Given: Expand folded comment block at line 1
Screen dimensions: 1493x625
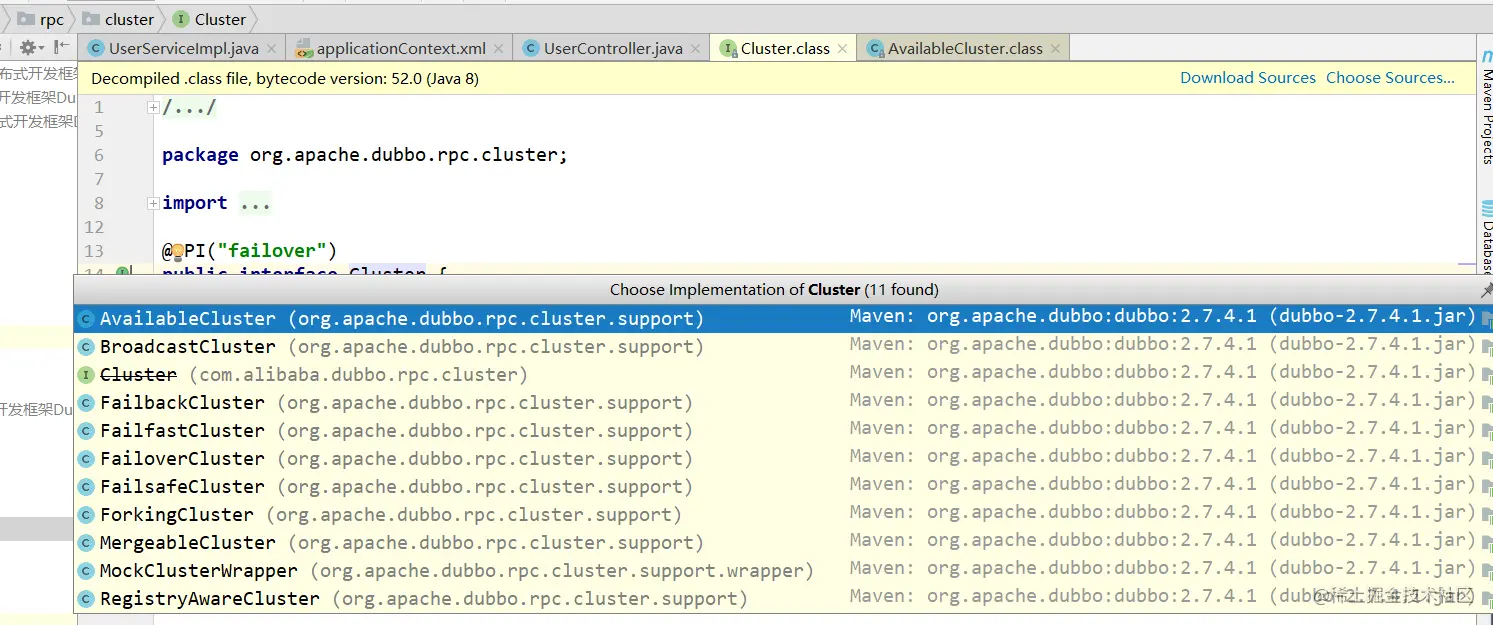Looking at the screenshot, I should coord(153,107).
